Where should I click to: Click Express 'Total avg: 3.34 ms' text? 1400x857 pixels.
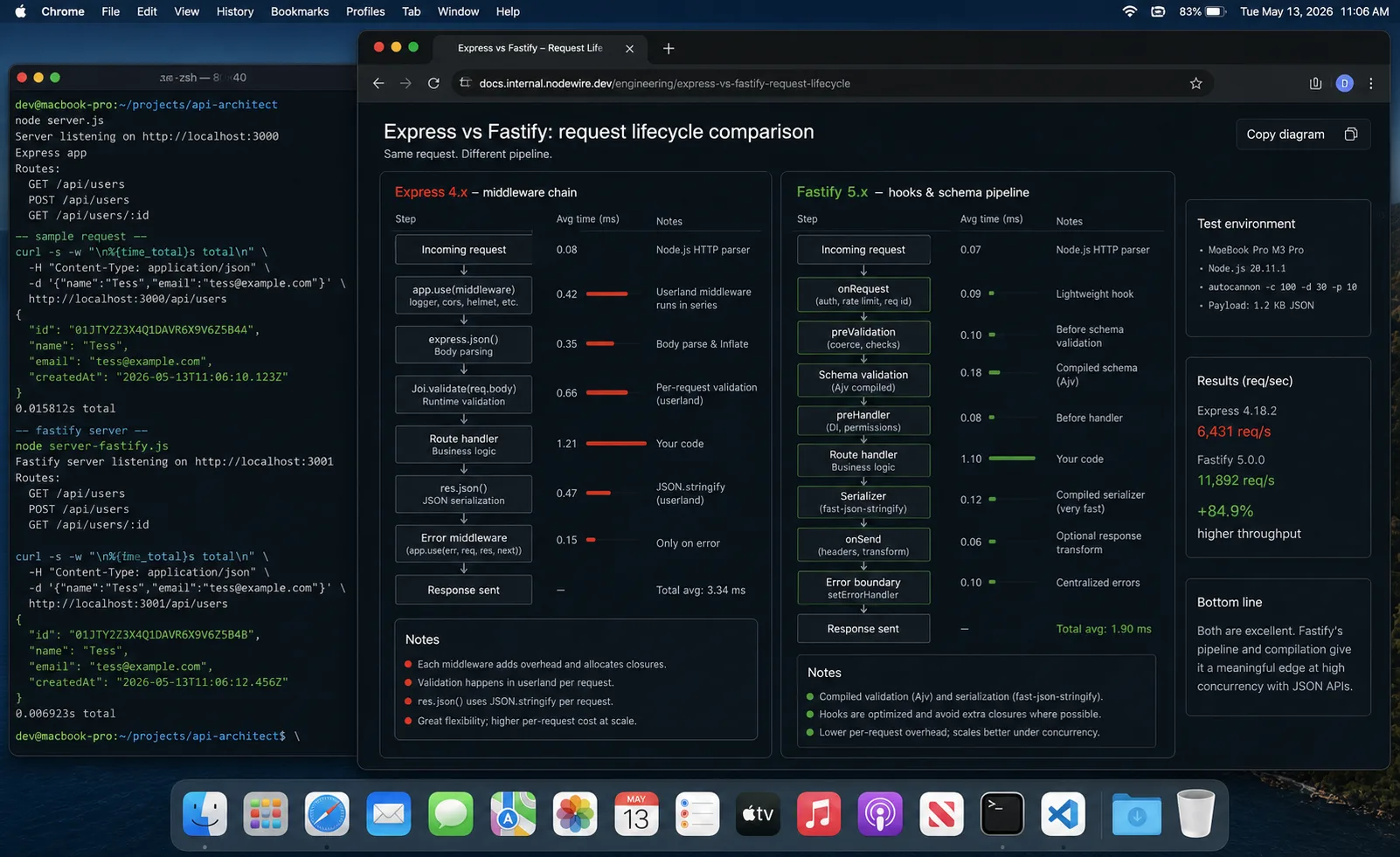tap(701, 591)
